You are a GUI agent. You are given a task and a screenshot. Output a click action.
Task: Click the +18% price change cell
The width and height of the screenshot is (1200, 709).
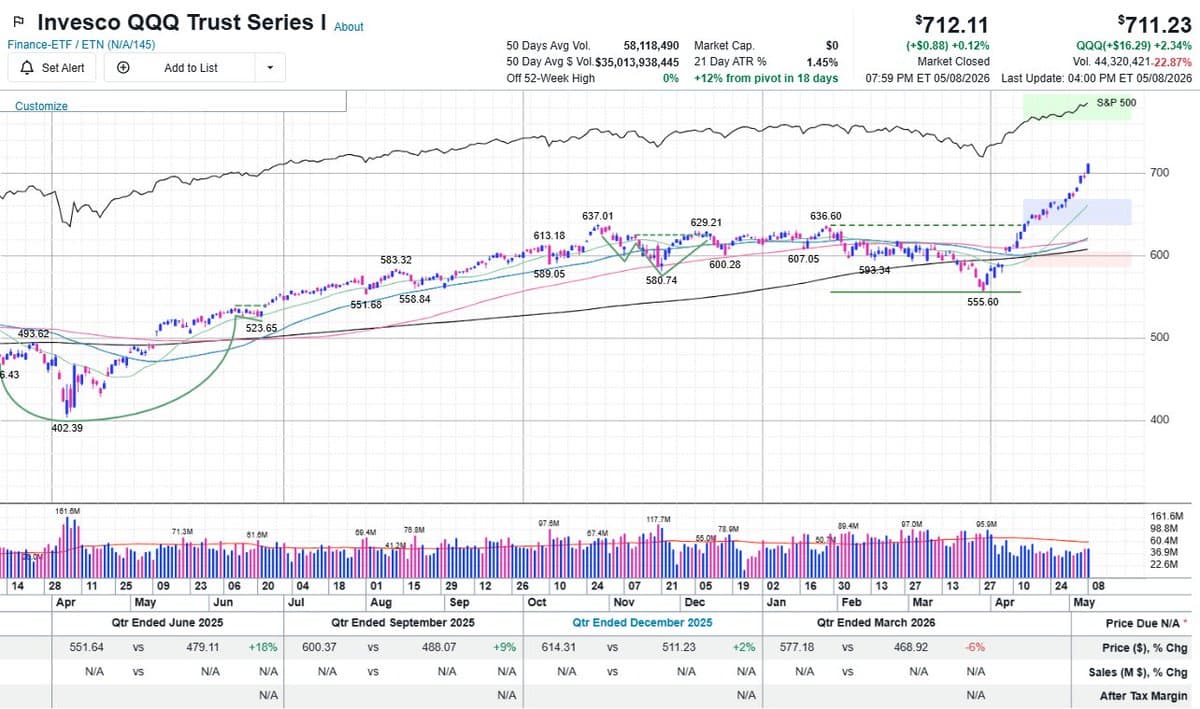(x=263, y=648)
